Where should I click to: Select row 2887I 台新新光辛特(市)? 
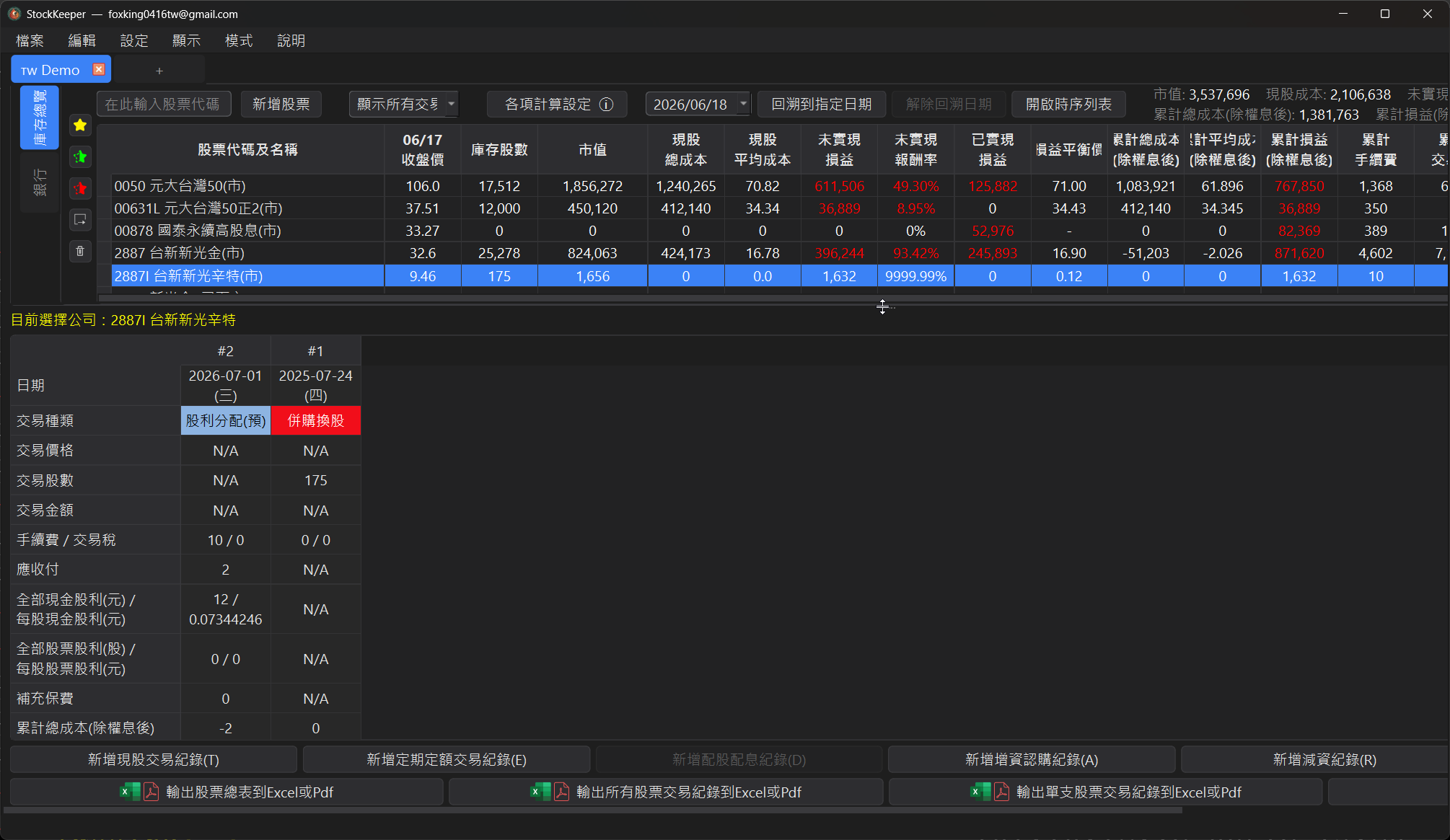click(x=248, y=276)
